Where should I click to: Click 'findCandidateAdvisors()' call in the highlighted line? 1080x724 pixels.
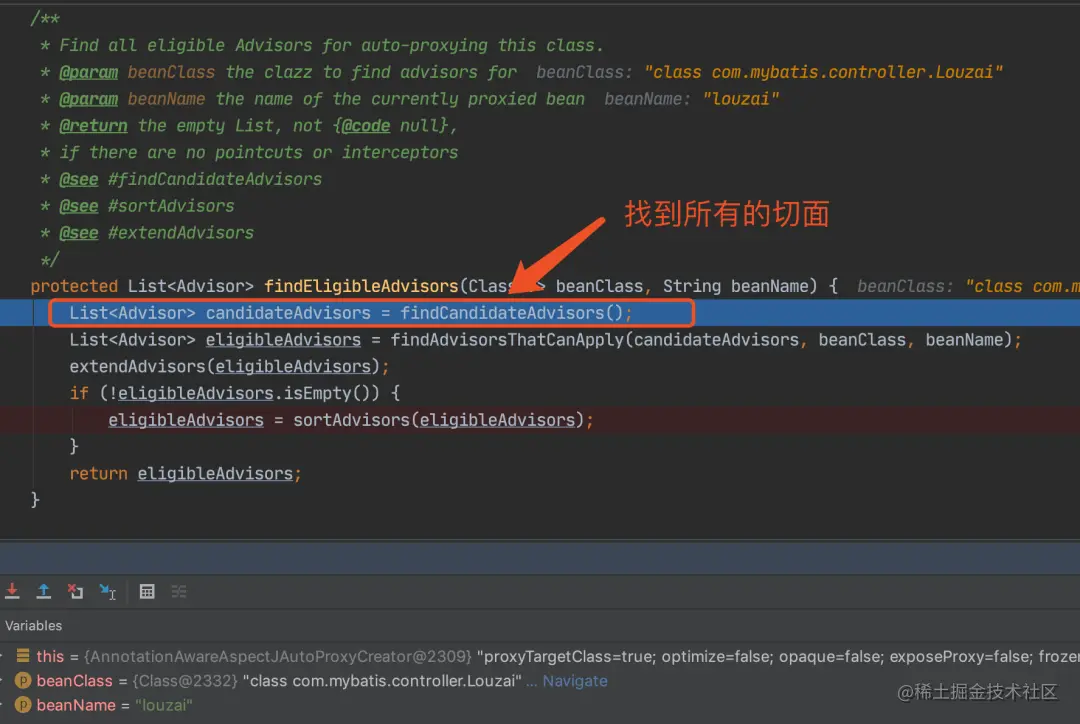512,313
